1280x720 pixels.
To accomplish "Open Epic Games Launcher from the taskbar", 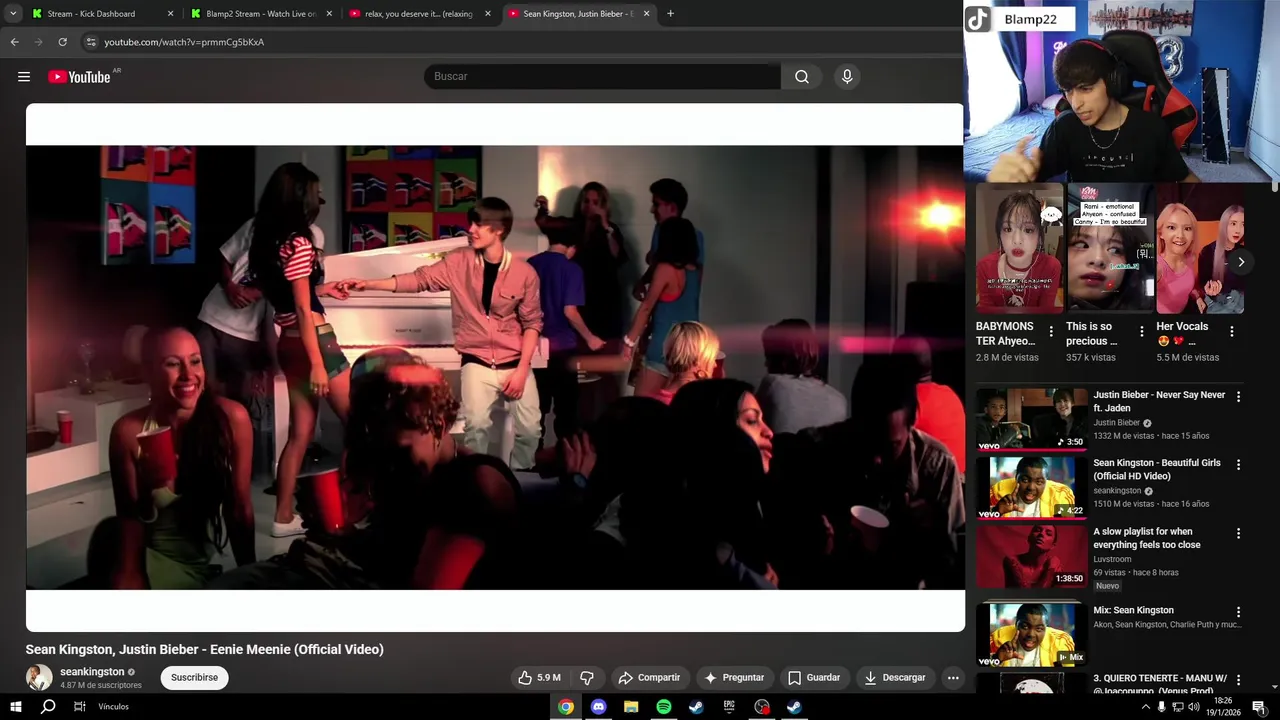I will 729,707.
